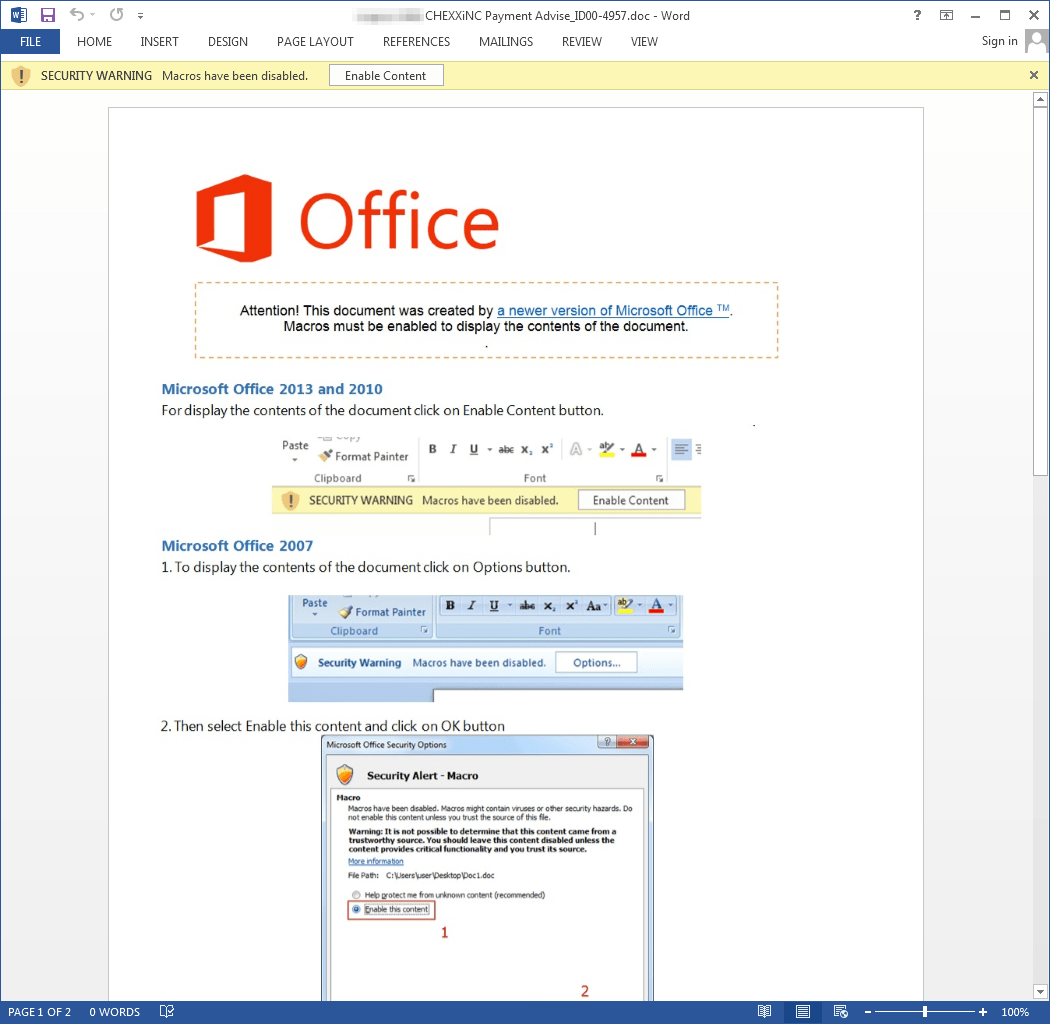
Task: Click the line "2. Then select Enable this content..."
Action: [x=333, y=726]
